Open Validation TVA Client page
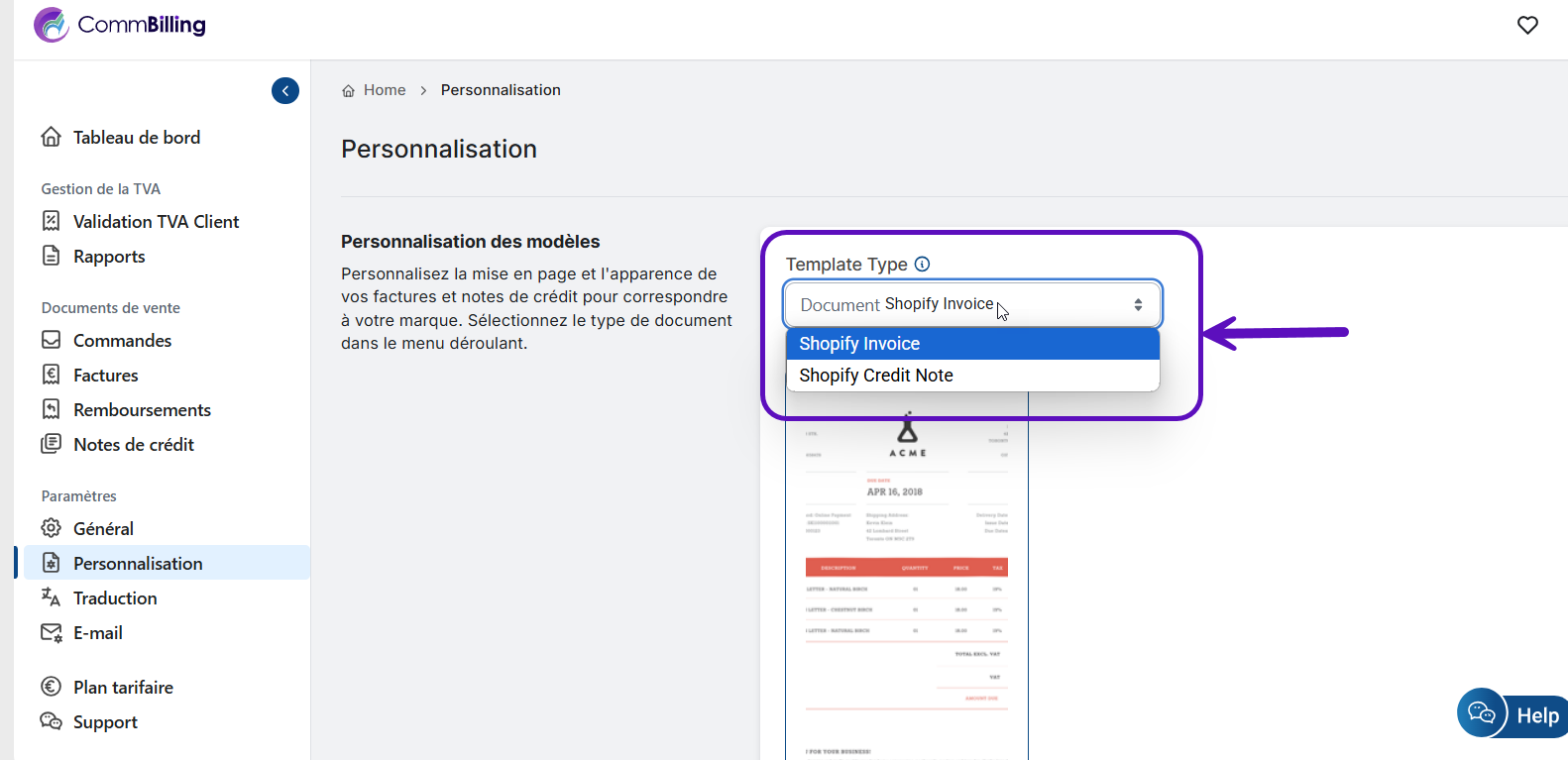The width and height of the screenshot is (1568, 760). coord(156,221)
